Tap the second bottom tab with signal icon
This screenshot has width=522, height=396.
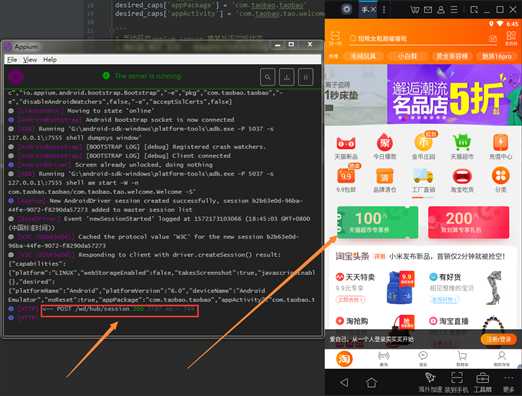click(x=384, y=359)
